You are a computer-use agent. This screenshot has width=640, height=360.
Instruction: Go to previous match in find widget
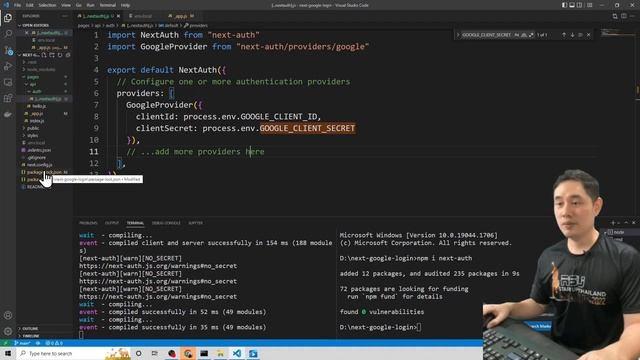pos(564,35)
